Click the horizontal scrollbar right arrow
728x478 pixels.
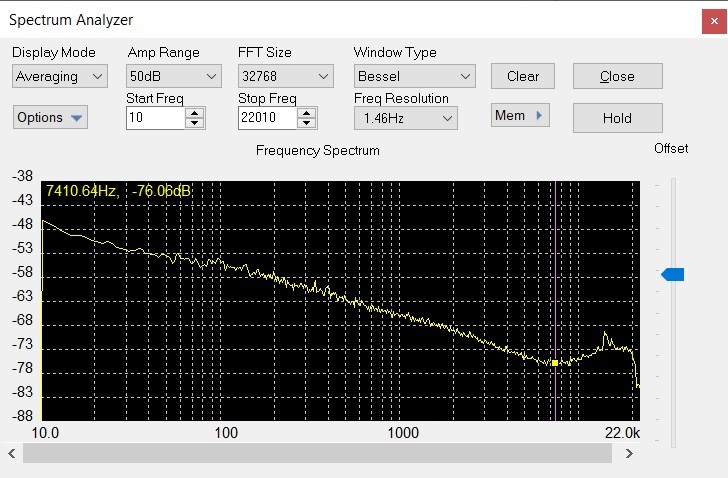tap(628, 454)
